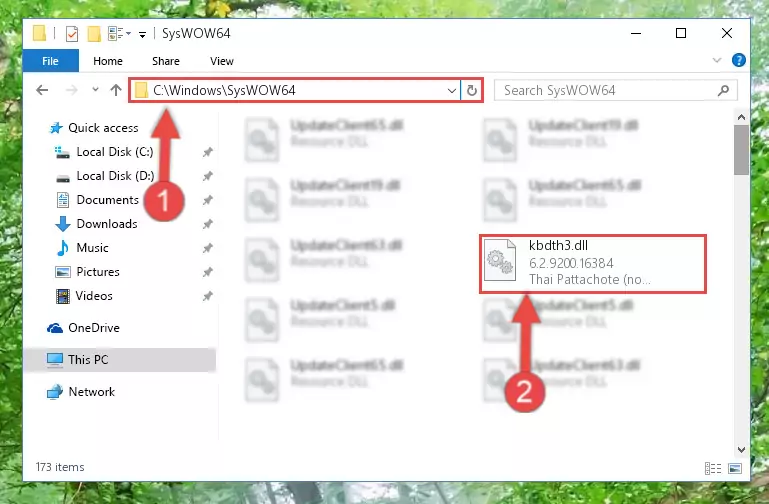
Task: Open the Customize Quick Access Toolbar dropdown
Action: click(142, 34)
